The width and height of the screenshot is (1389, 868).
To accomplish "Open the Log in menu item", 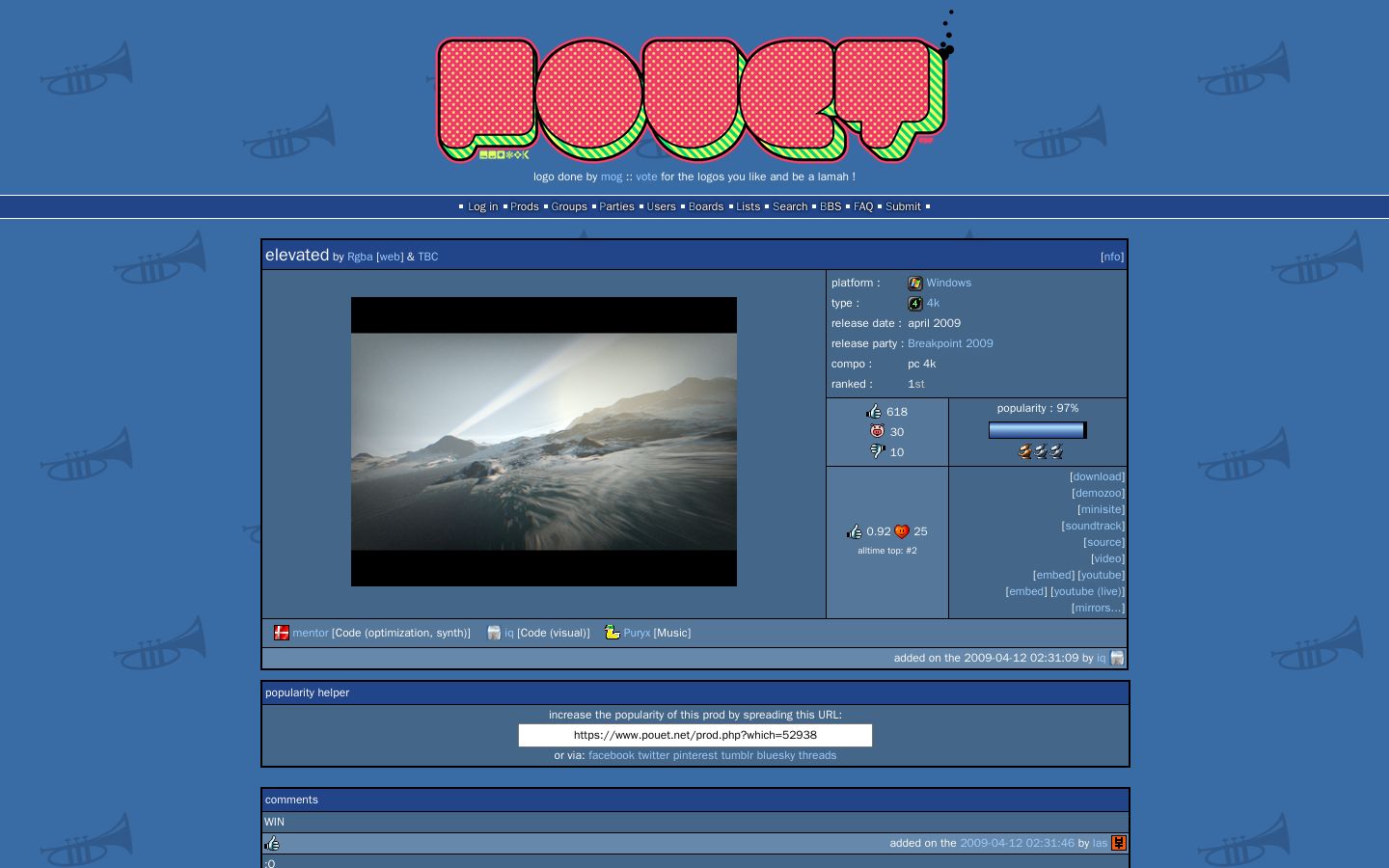I will click(483, 206).
